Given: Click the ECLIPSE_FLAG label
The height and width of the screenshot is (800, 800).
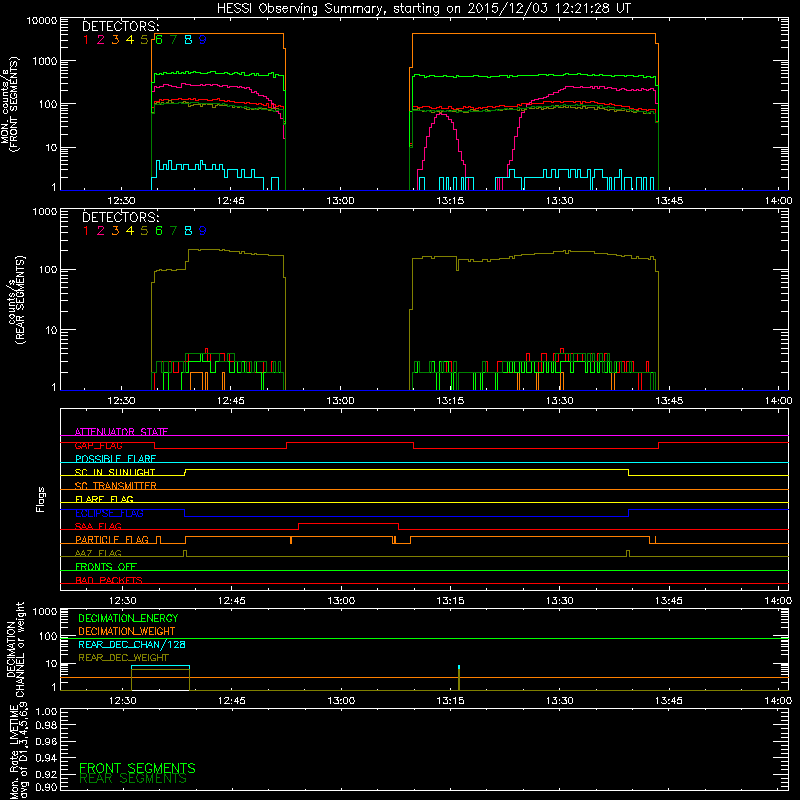Looking at the screenshot, I should click(x=109, y=513).
